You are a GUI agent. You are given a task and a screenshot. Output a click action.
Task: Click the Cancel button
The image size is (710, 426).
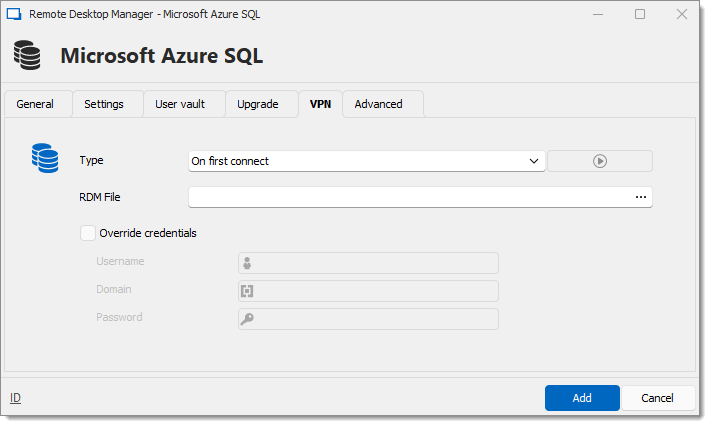point(657,398)
